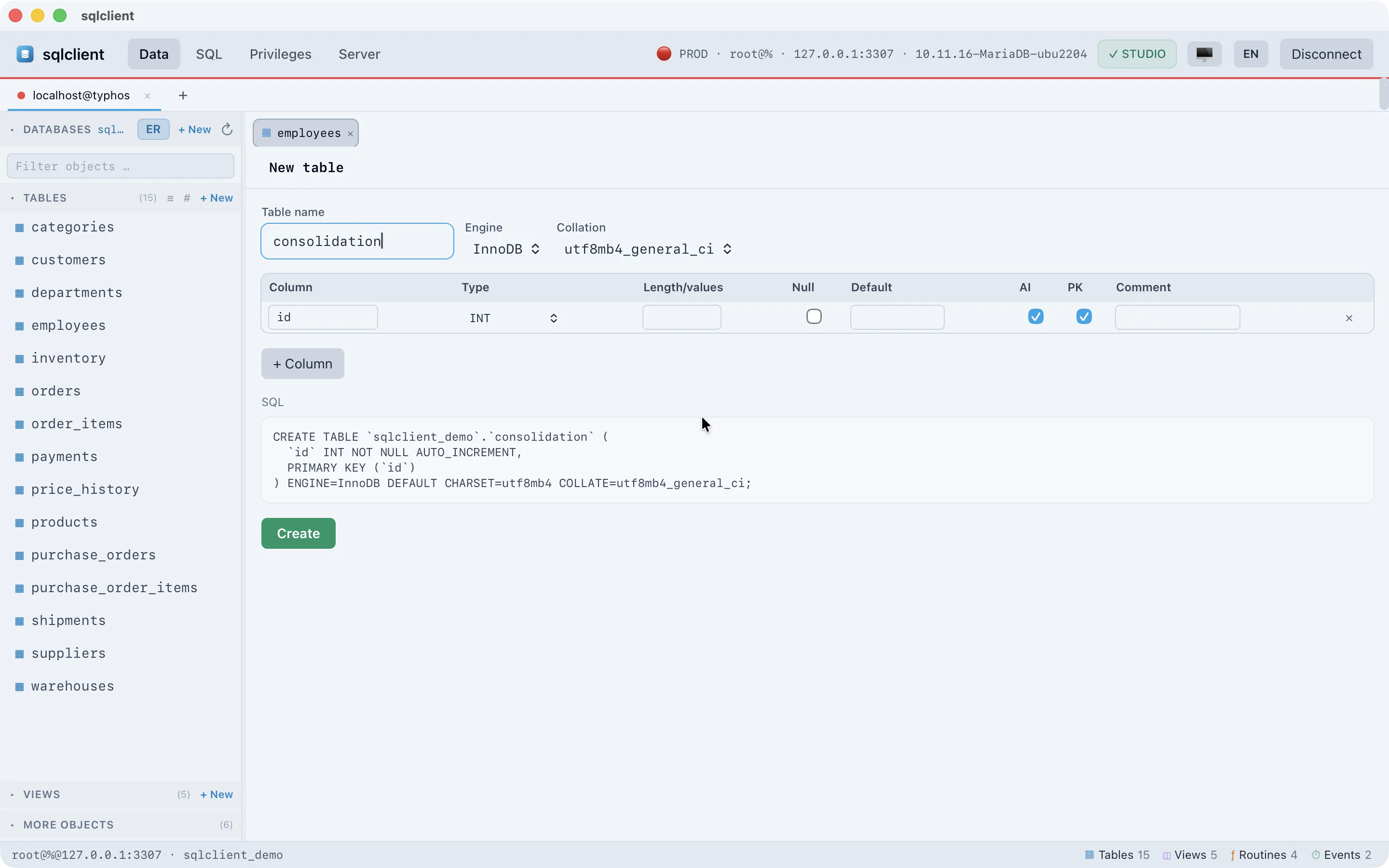Toggle the Null checkbox for id

click(x=814, y=316)
